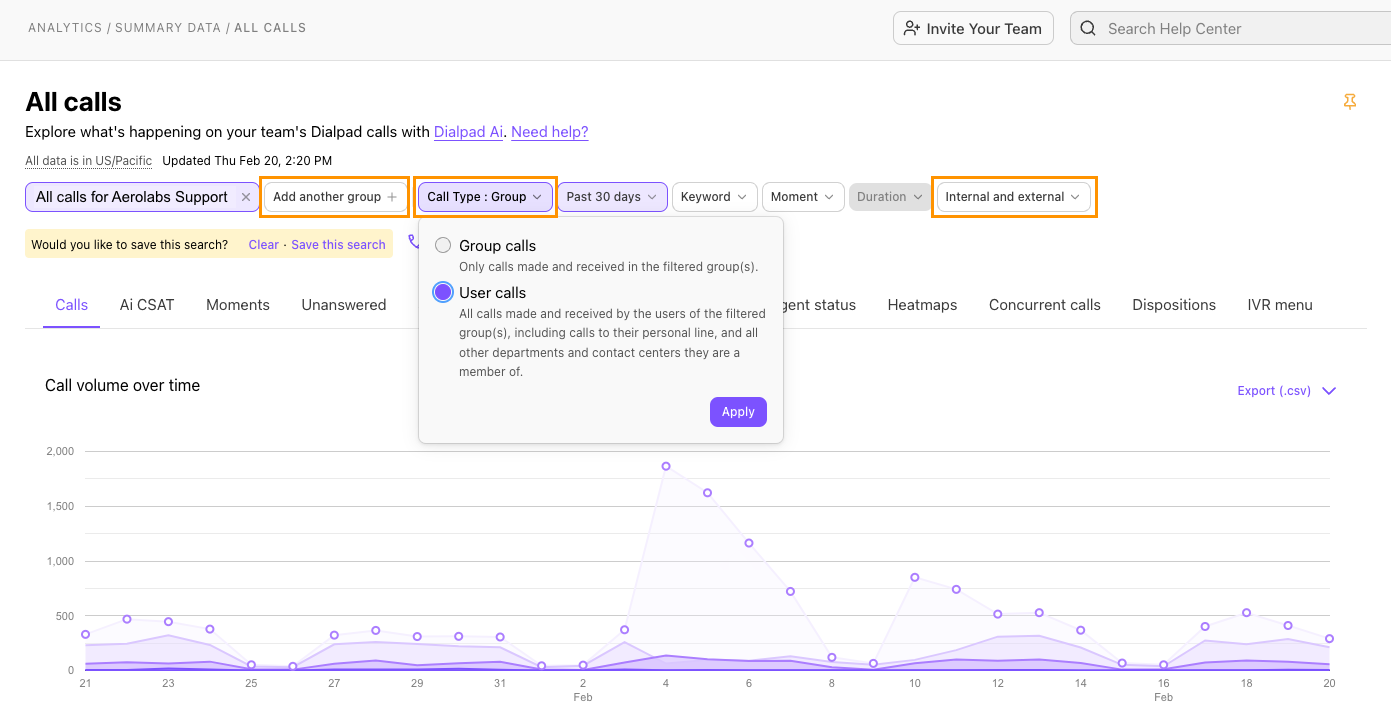
Task: Open the Past 30 days date filter
Action: pyautogui.click(x=612, y=197)
